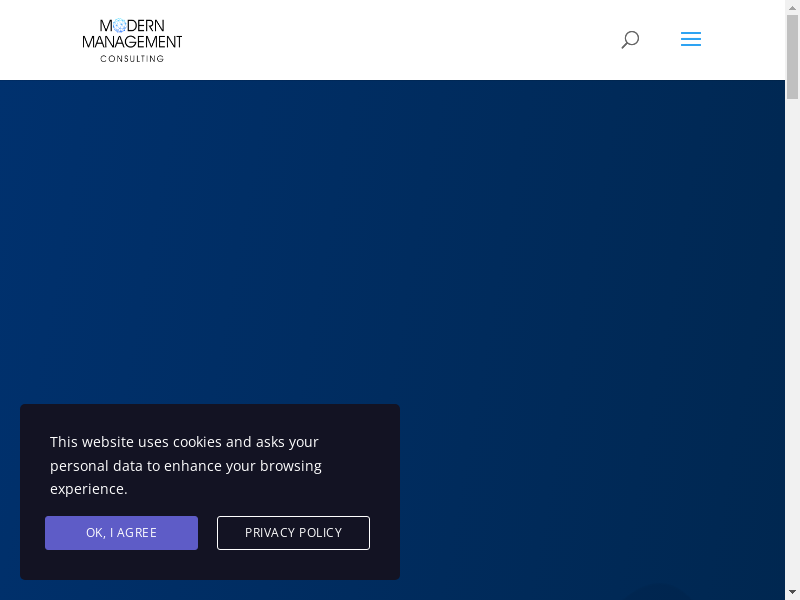Screen dimensions: 800x600
Task: Click the scrollbar down arrow
Action: point(792,592)
